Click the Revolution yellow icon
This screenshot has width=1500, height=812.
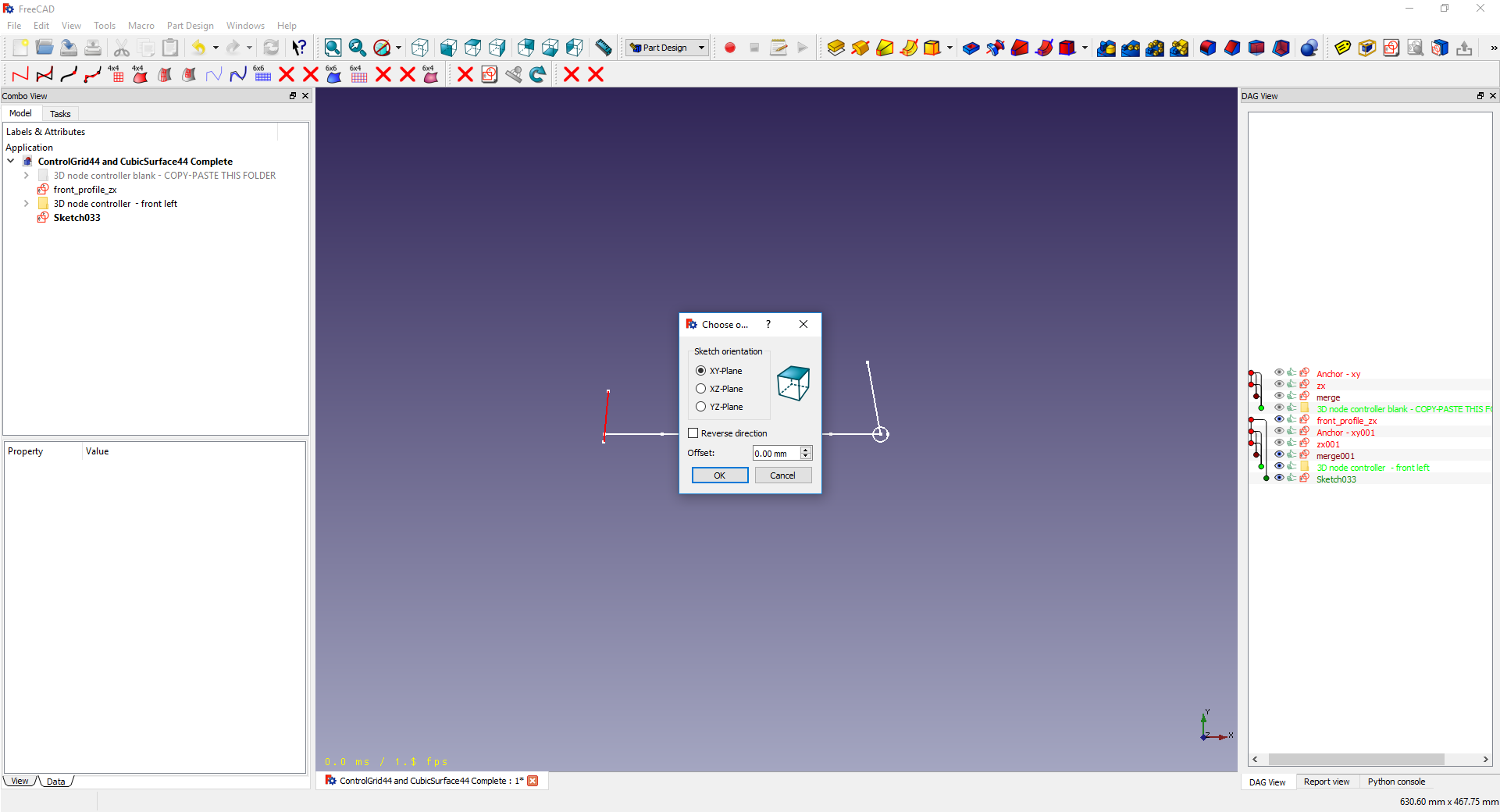point(860,48)
